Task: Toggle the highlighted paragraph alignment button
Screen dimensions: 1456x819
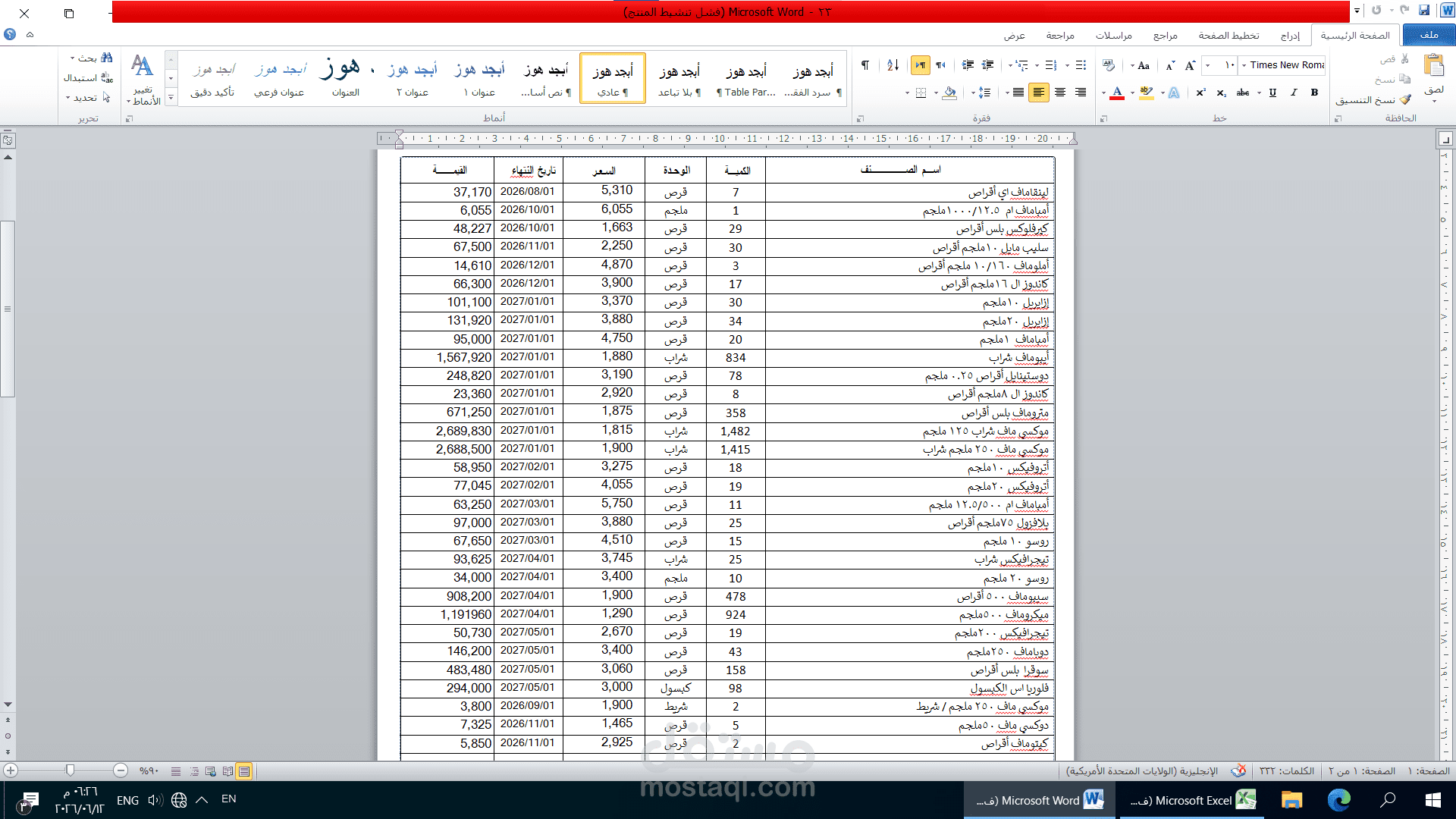Action: (x=1039, y=93)
